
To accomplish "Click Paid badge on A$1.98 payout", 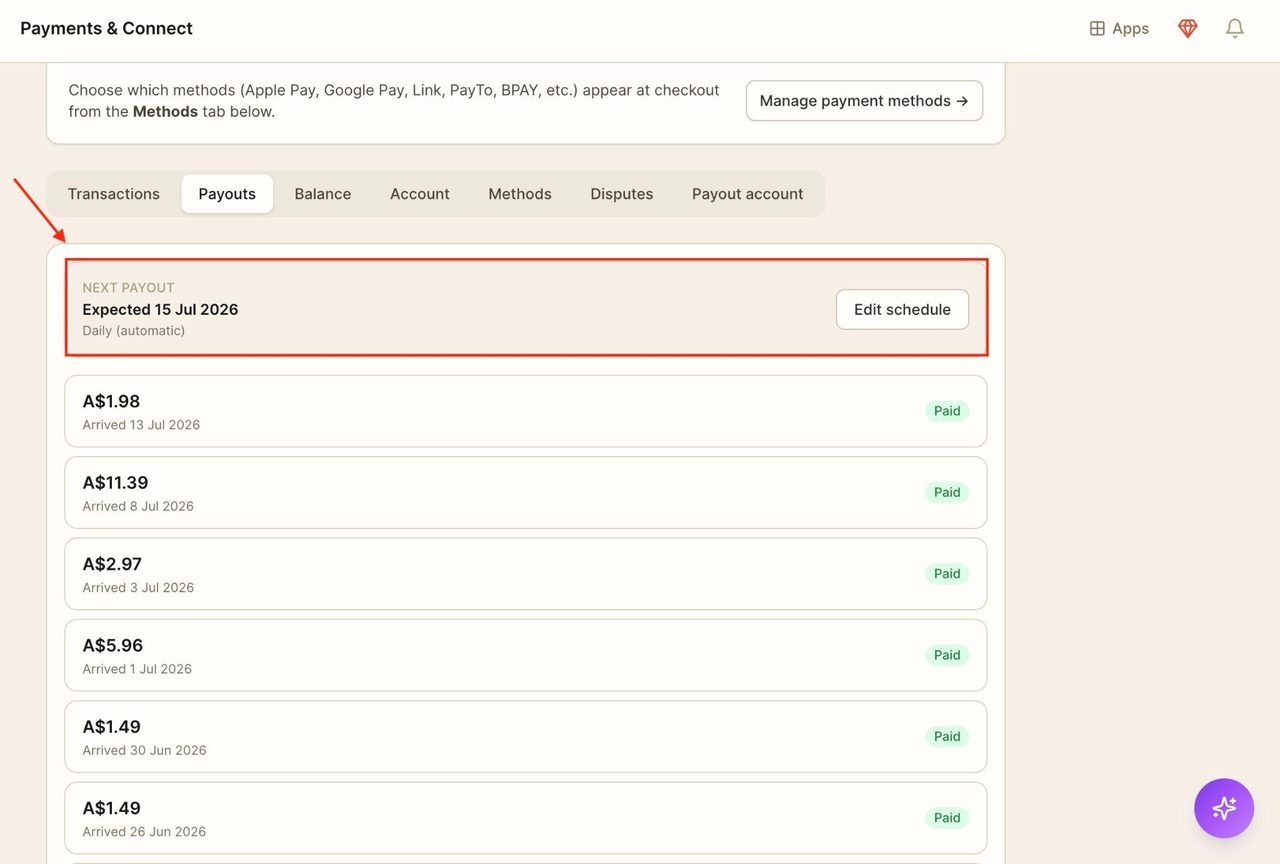I will (x=947, y=411).
